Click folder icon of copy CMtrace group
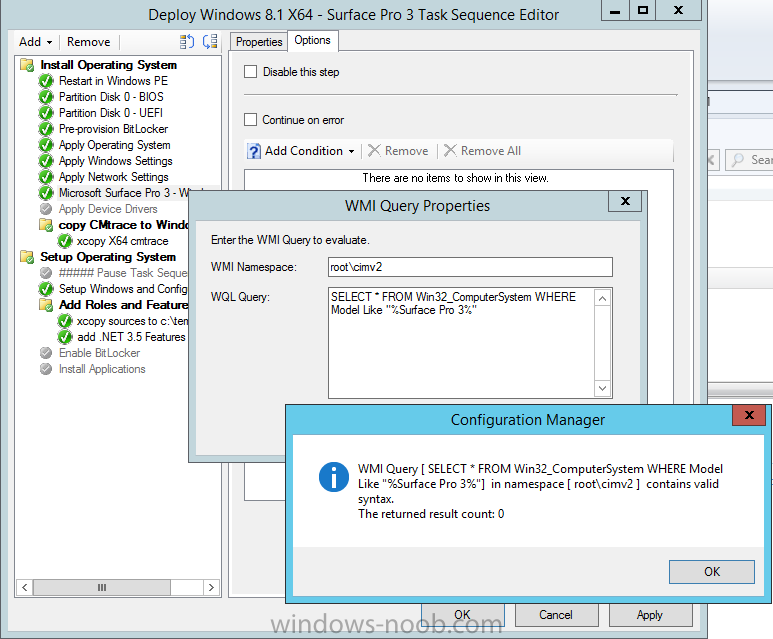The height and width of the screenshot is (639, 773). (46, 225)
